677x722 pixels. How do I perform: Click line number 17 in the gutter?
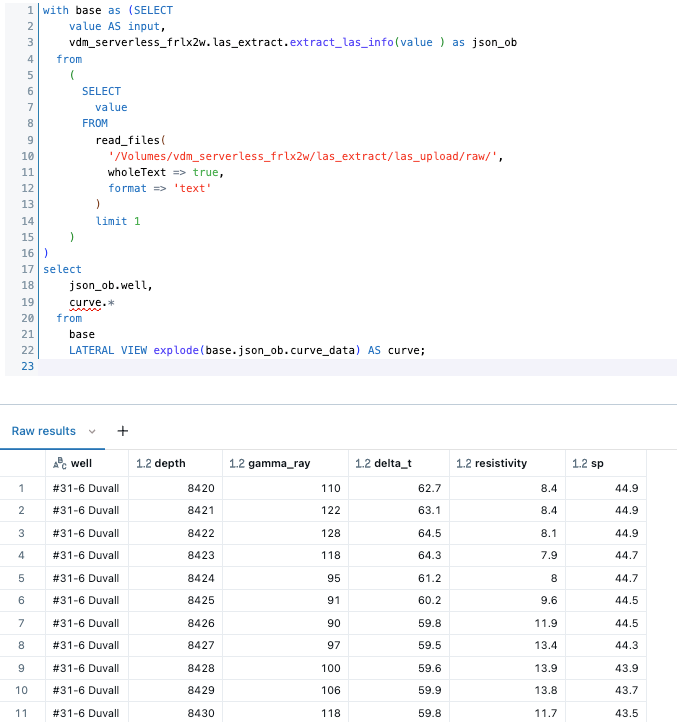pyautogui.click(x=28, y=269)
